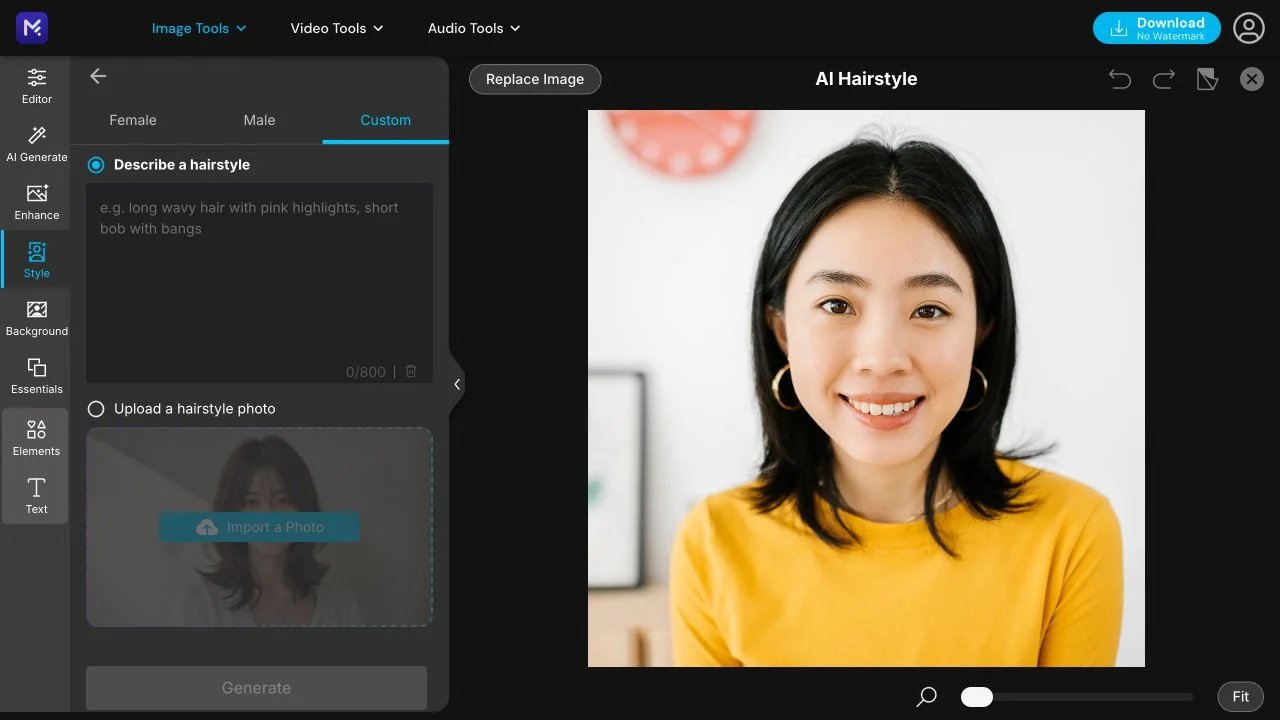Screen dimensions: 1280x720
Task: Open the Background sidebar tool
Action: 37,318
